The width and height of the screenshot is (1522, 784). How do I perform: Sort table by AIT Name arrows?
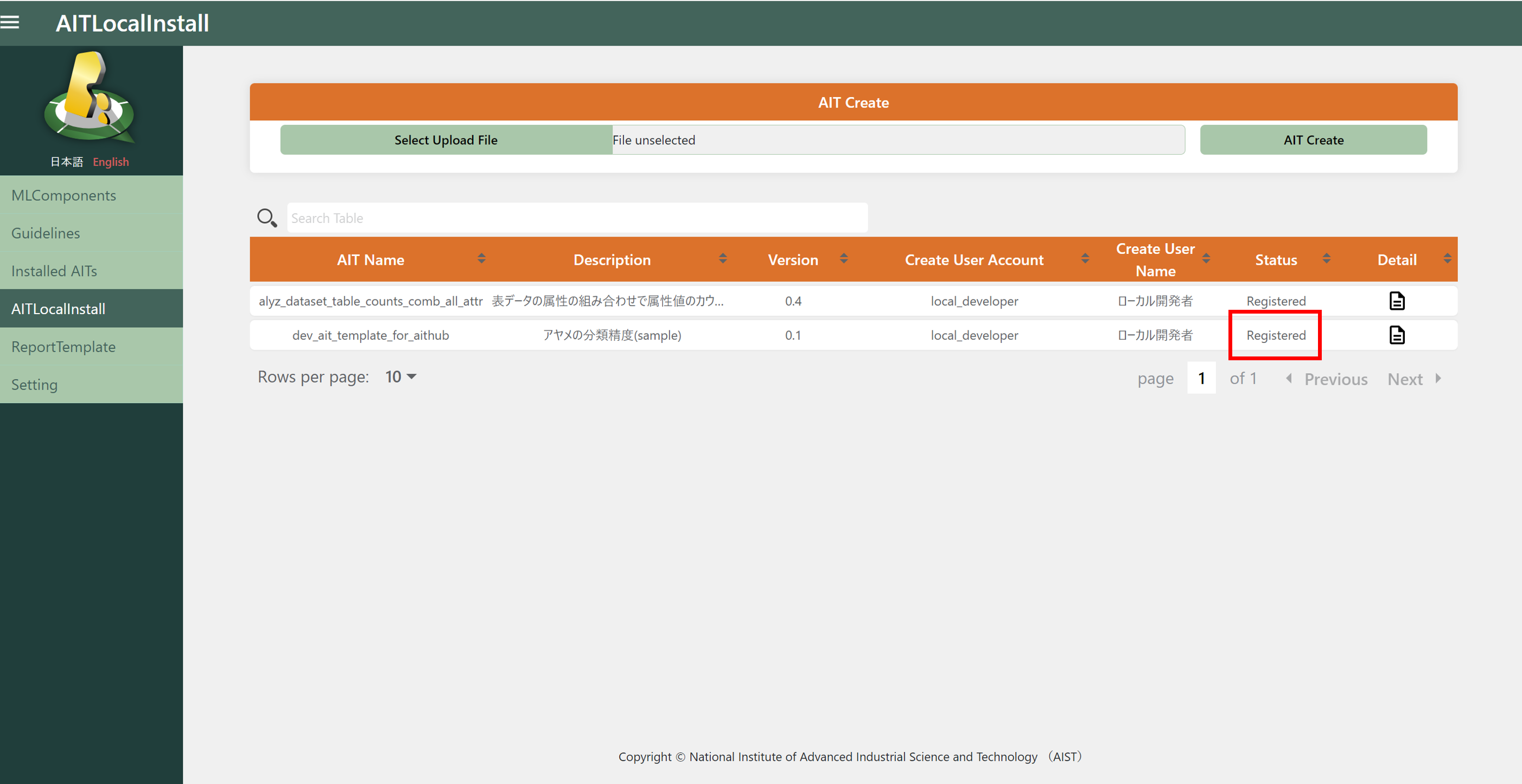[x=481, y=259]
